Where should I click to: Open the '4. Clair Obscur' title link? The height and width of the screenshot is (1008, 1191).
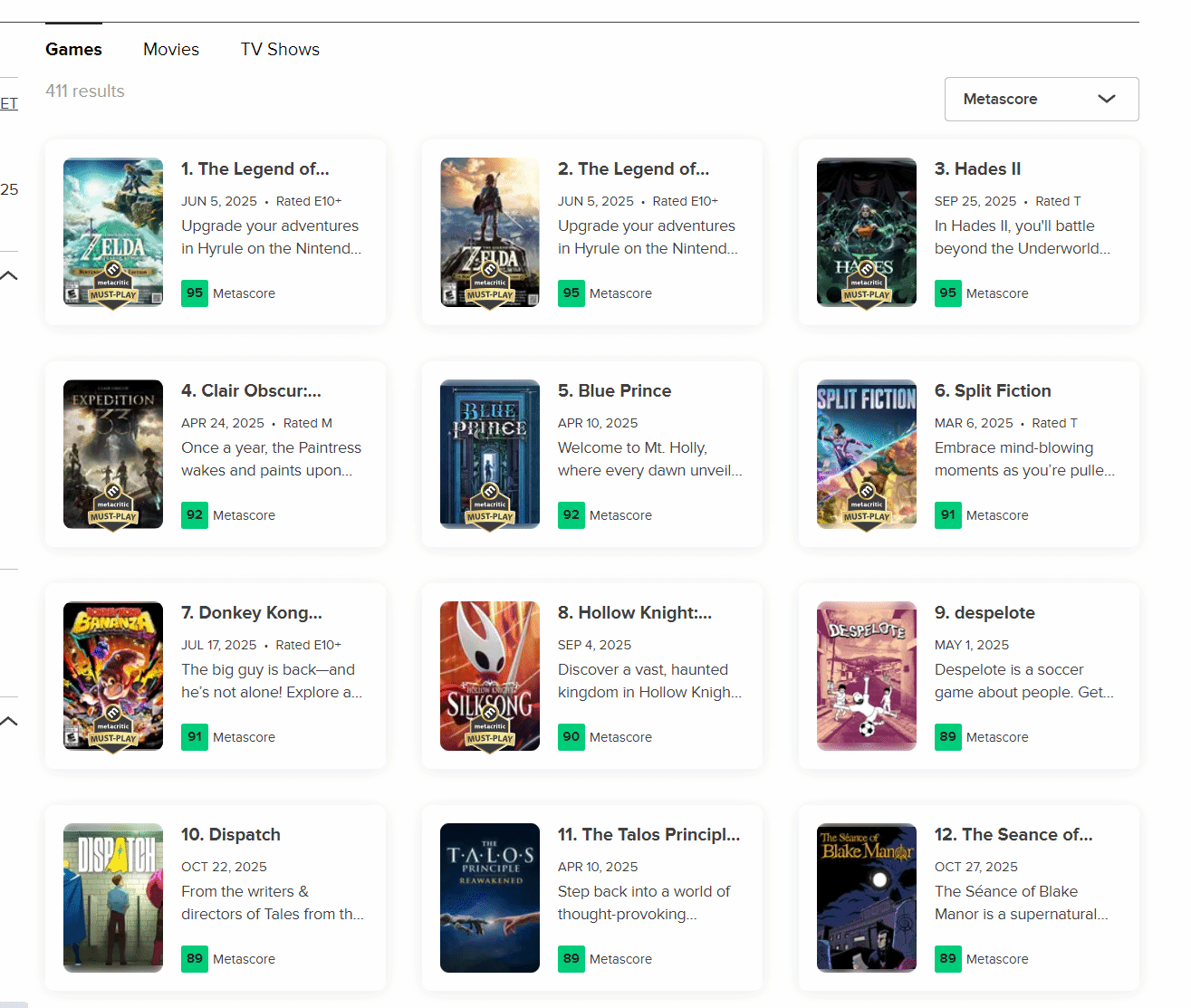(x=251, y=391)
